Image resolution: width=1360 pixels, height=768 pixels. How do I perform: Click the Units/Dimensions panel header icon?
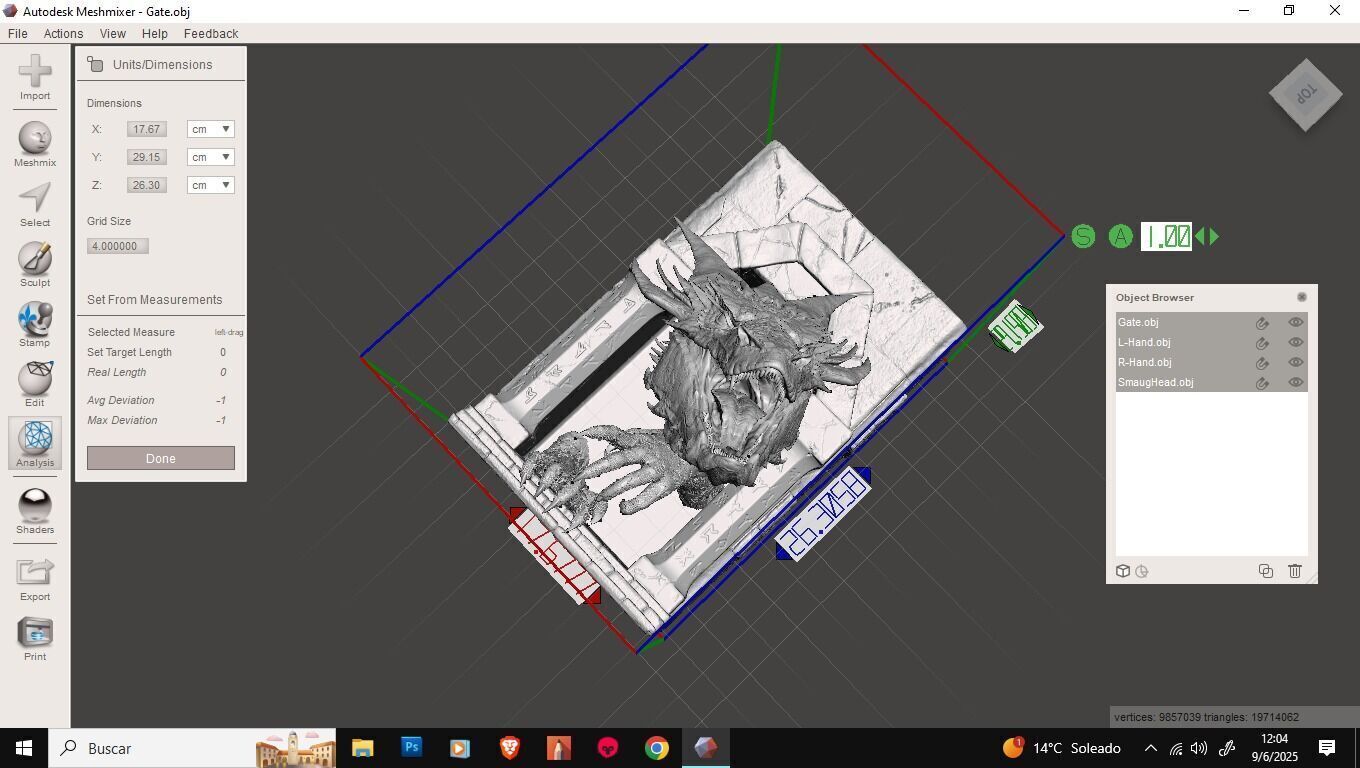click(95, 64)
